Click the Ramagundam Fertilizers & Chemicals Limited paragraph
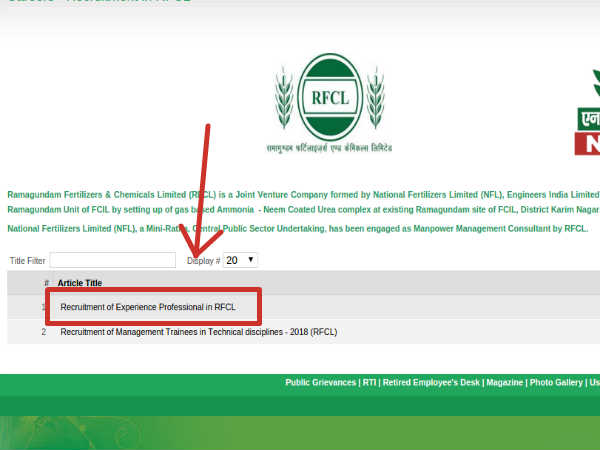This screenshot has height=450, width=600. 303,202
